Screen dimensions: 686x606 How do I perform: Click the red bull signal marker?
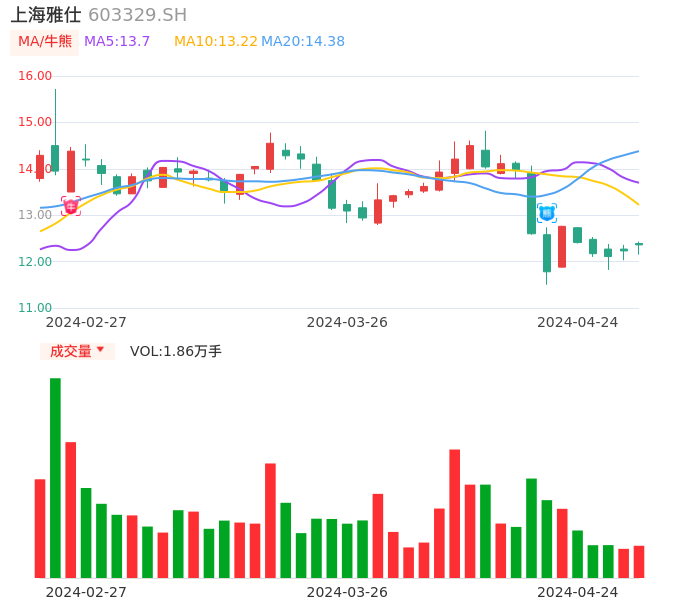coord(71,206)
